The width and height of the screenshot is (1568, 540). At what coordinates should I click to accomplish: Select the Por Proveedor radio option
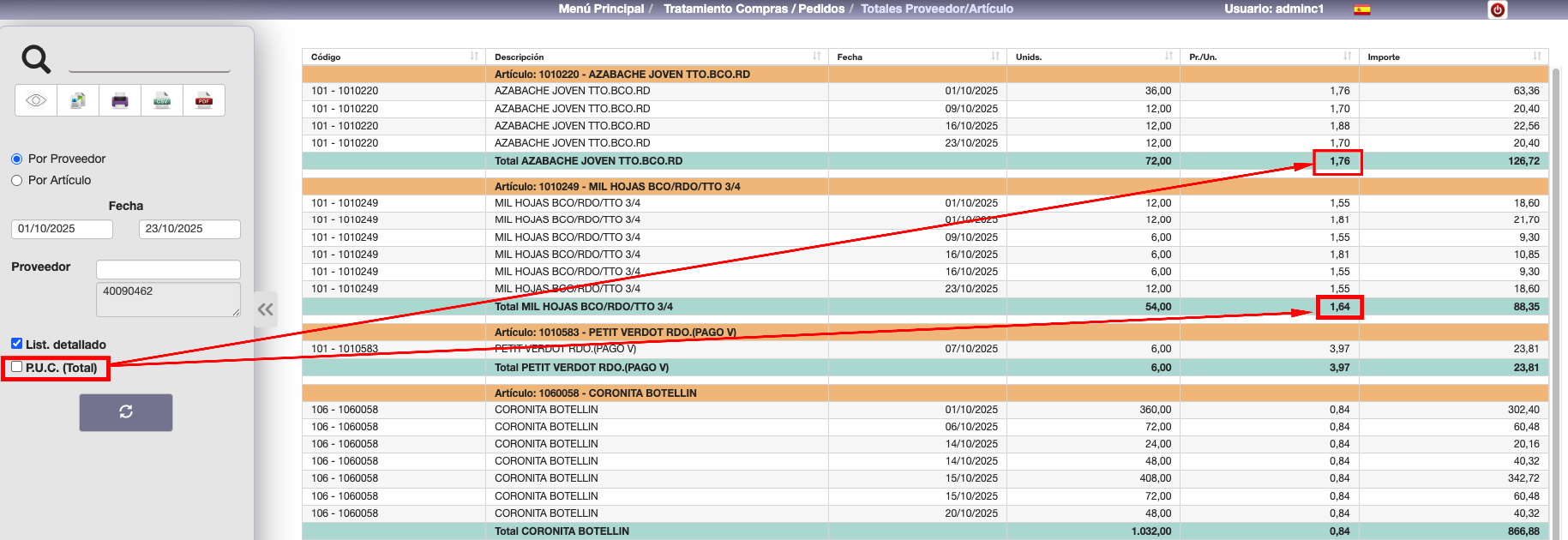coord(17,159)
